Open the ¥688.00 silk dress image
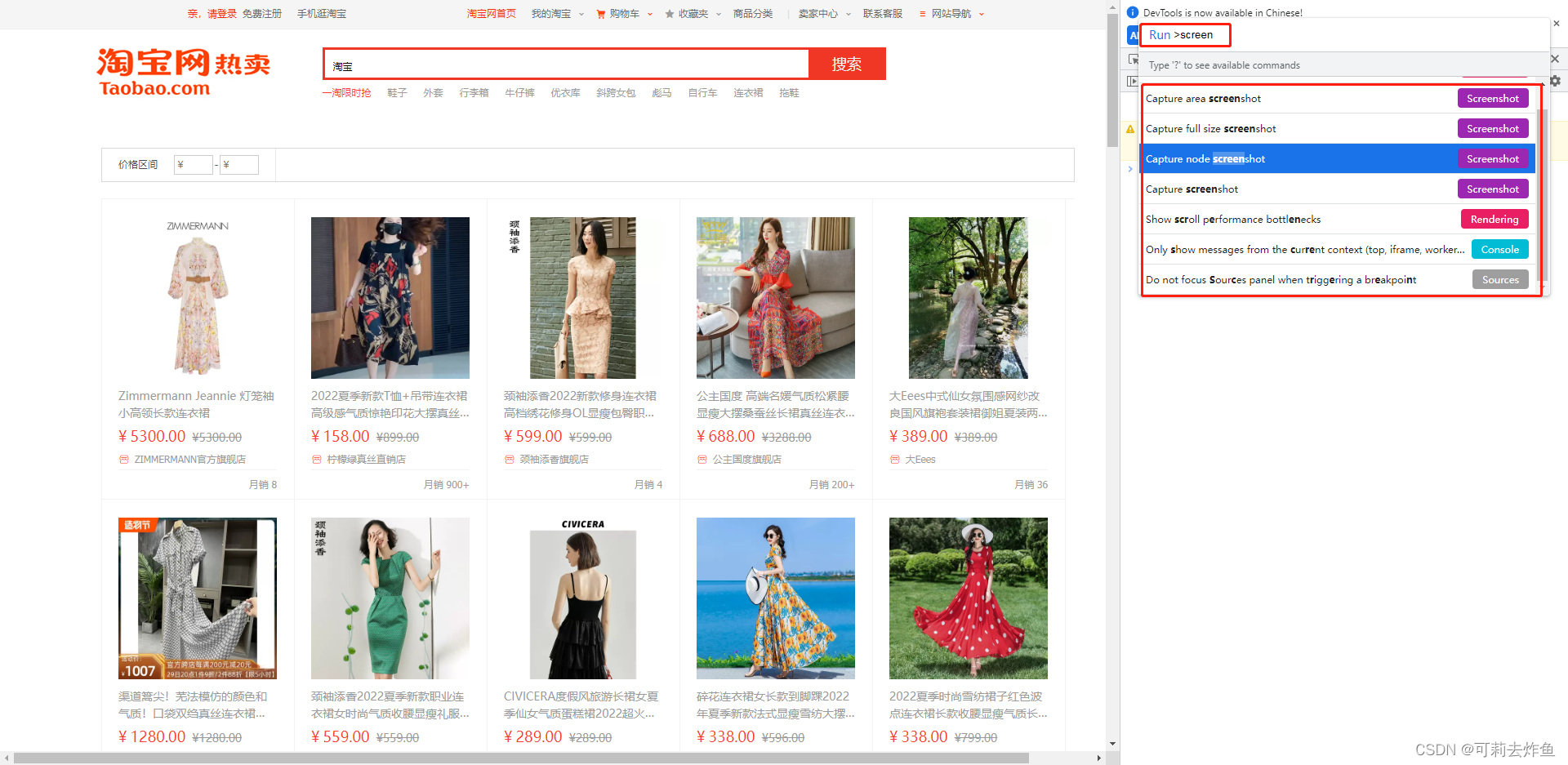 pyautogui.click(x=776, y=298)
